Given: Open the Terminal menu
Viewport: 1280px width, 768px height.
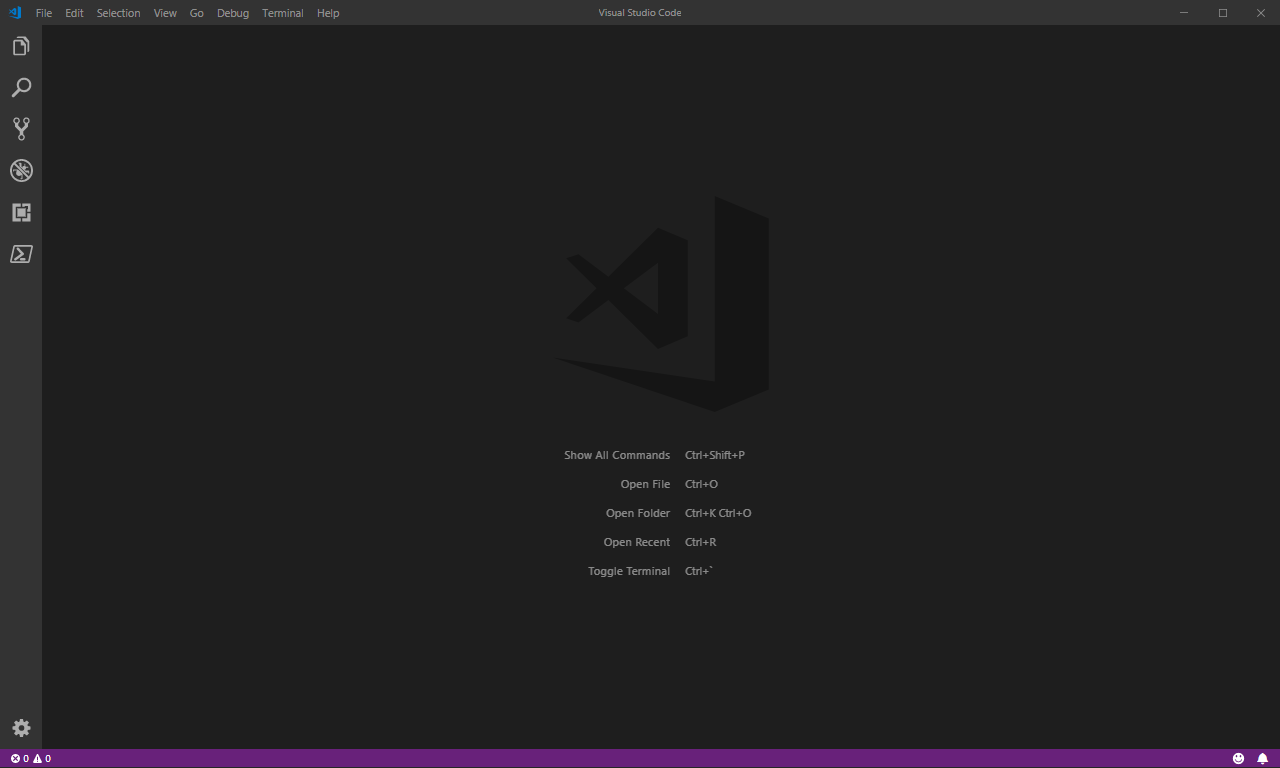Looking at the screenshot, I should (x=283, y=13).
